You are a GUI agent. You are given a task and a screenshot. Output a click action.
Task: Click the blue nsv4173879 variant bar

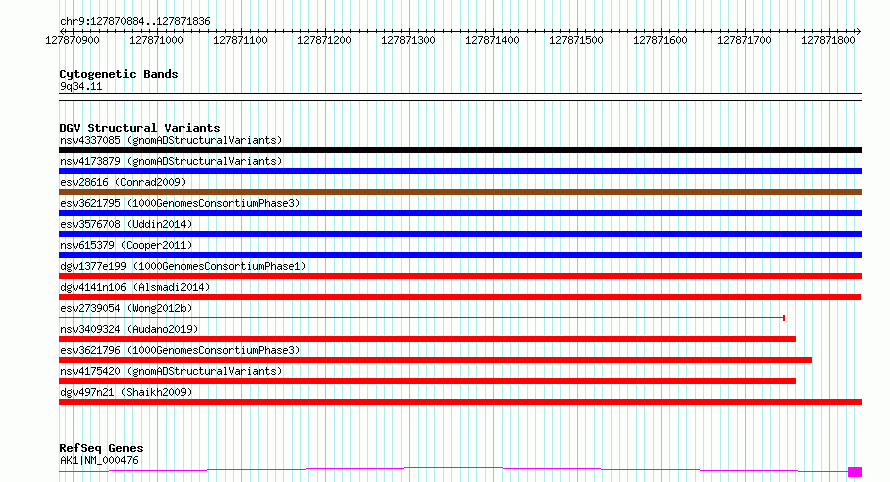click(x=460, y=171)
